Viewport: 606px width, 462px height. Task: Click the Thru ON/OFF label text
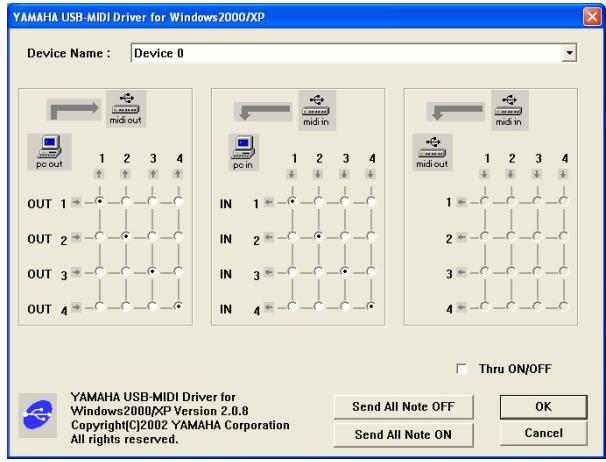point(515,369)
